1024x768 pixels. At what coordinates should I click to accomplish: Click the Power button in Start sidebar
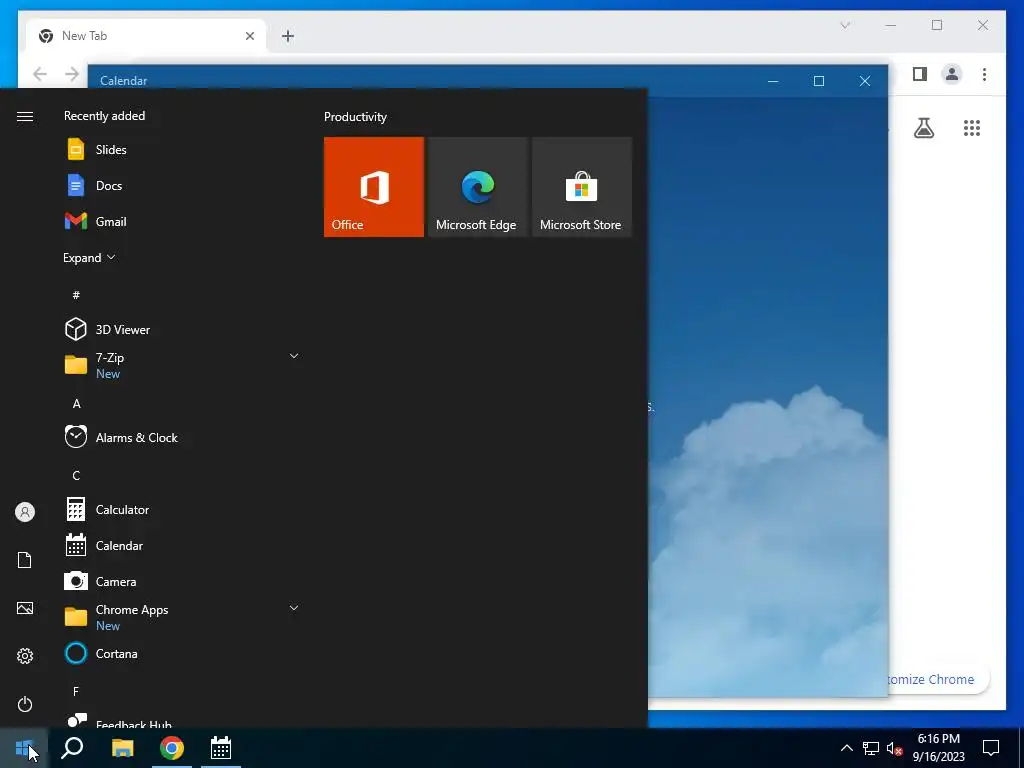point(25,704)
